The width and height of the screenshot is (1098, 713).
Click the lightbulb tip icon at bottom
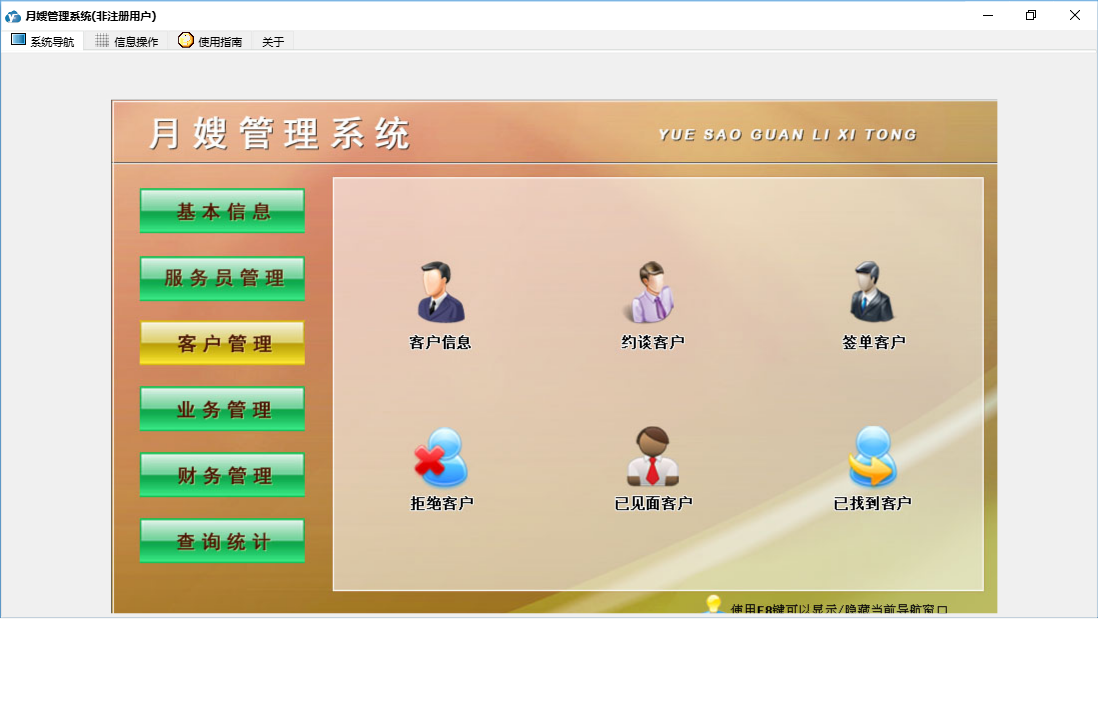point(713,604)
